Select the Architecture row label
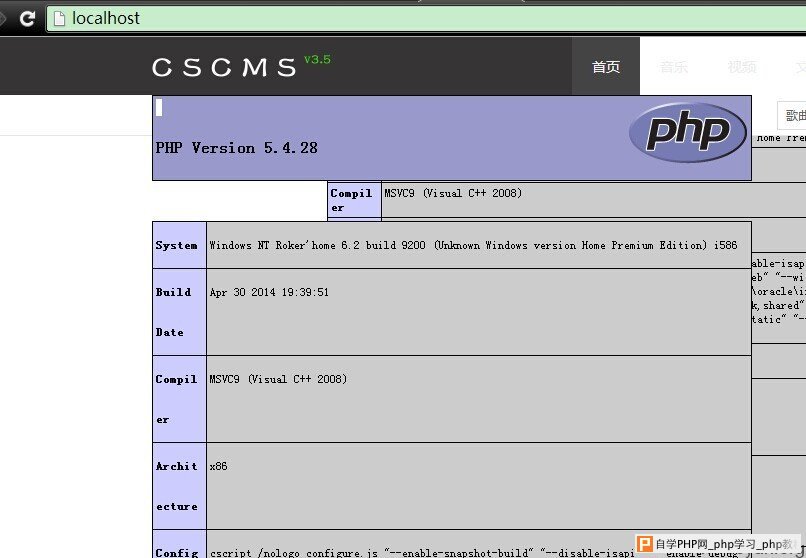This screenshot has width=806, height=558. click(x=179, y=486)
